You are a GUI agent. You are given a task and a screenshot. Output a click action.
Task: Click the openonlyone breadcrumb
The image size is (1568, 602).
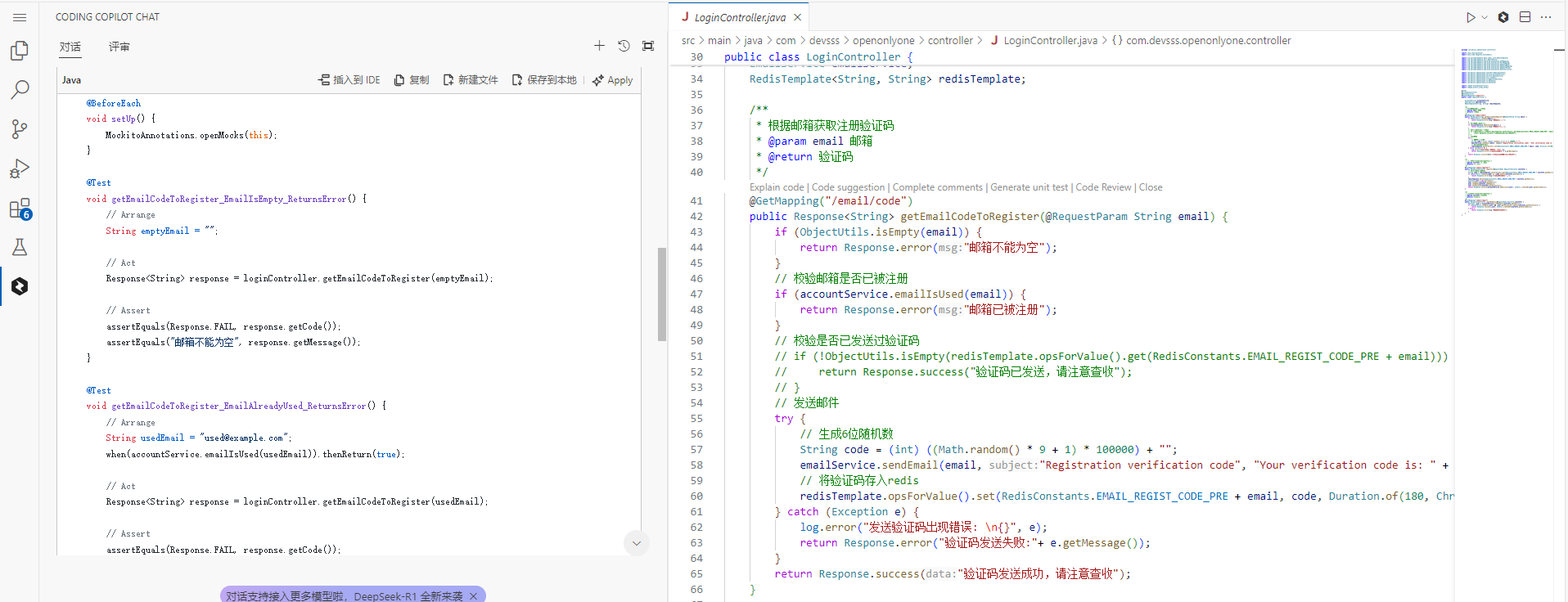884,40
